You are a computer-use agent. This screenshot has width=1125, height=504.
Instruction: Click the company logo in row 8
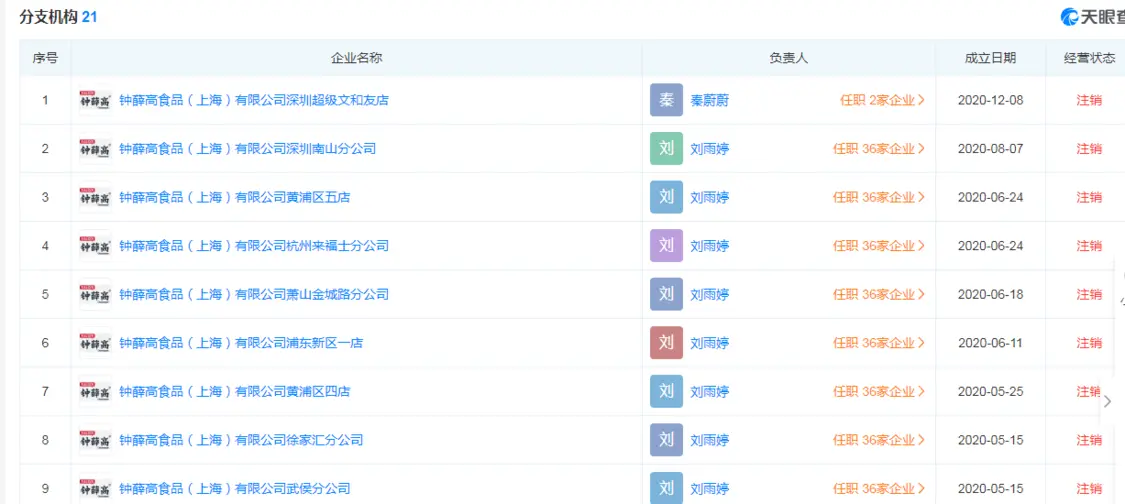tap(95, 440)
